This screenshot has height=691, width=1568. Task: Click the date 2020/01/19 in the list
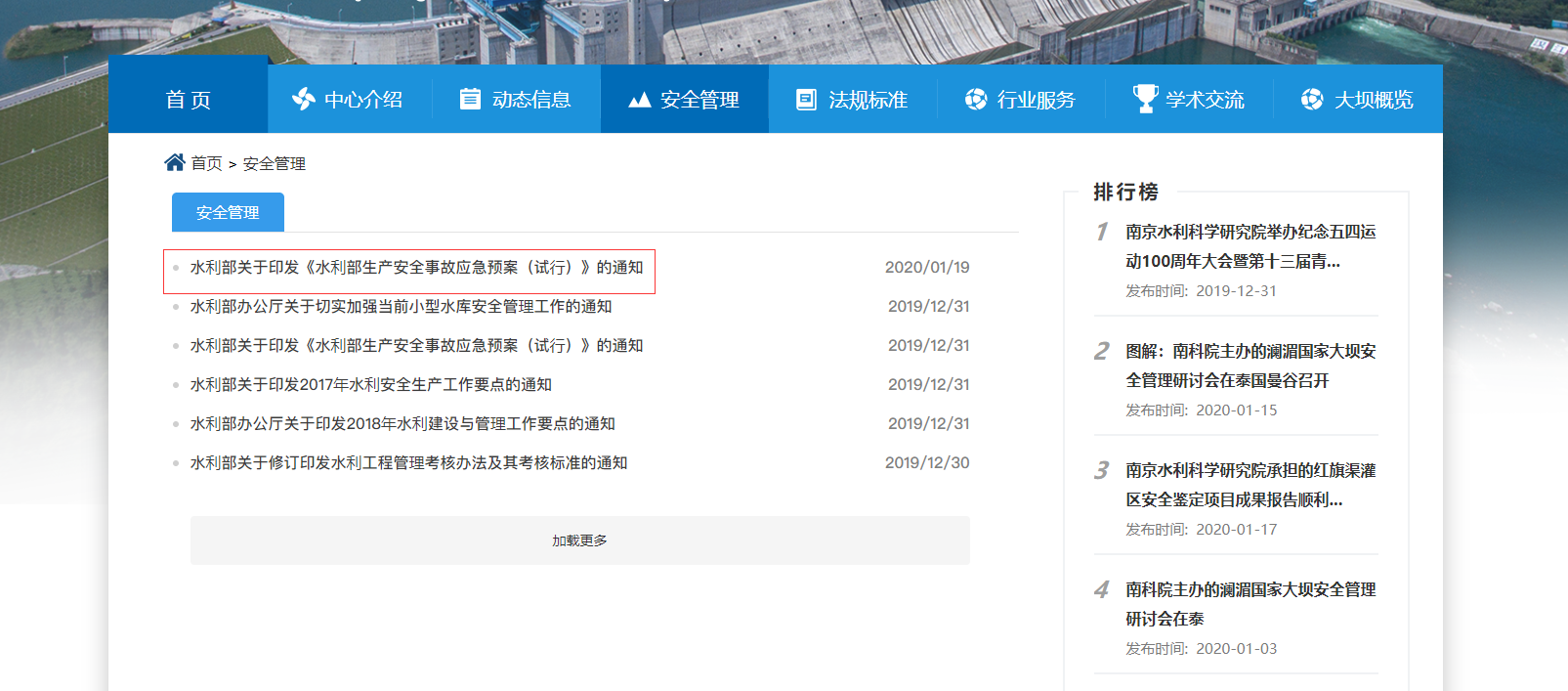927,267
